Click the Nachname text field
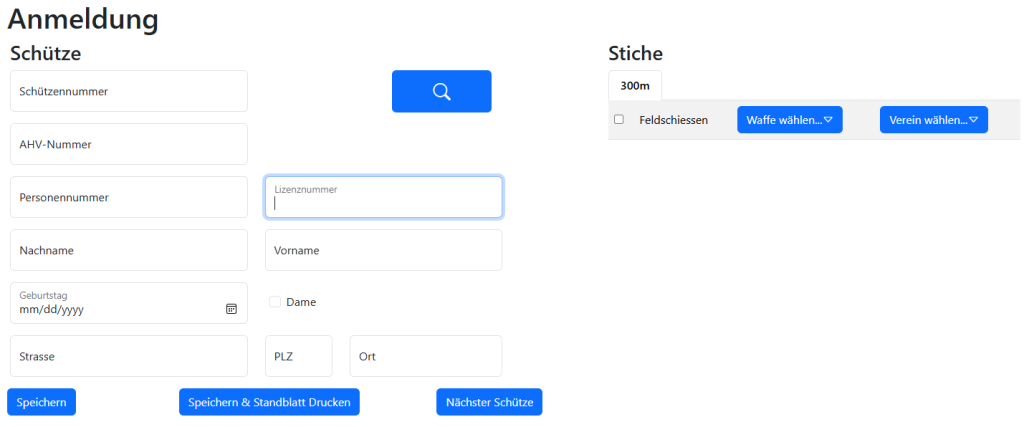This screenshot has height=427, width=1024. point(129,250)
